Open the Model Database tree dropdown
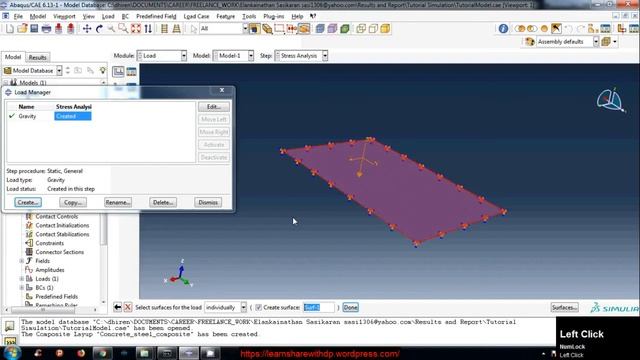This screenshot has height=360, width=640. (x=33, y=71)
